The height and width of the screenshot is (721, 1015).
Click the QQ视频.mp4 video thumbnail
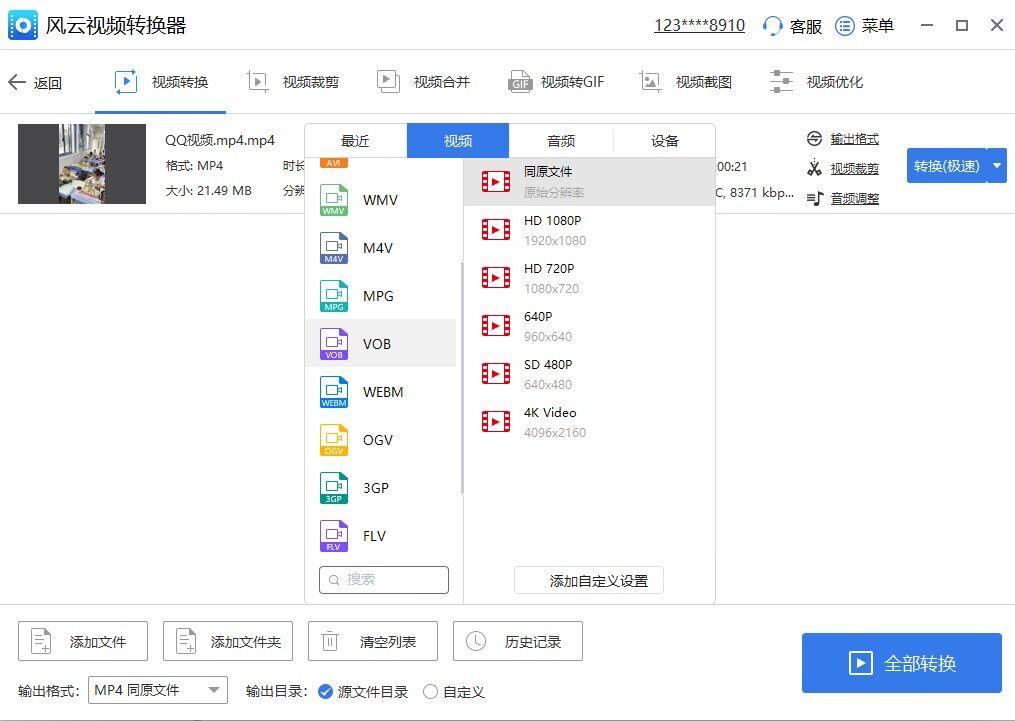pos(82,164)
